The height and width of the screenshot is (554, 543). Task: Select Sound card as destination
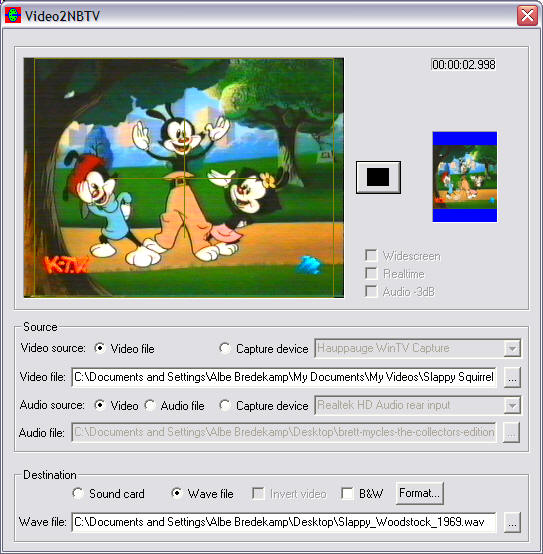click(78, 493)
